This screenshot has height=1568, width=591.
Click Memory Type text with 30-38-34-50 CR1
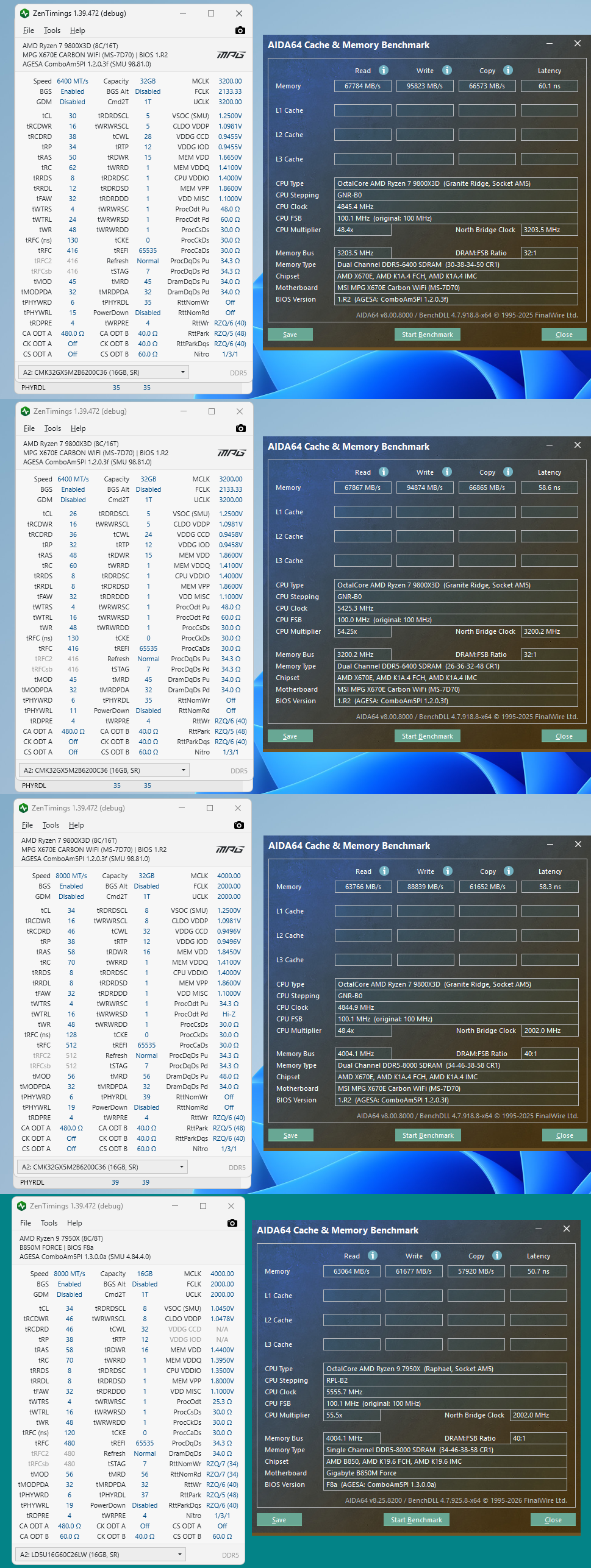[418, 264]
